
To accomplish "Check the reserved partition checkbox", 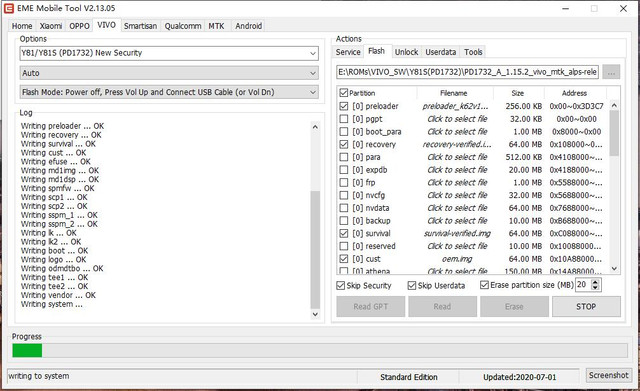I will coord(344,246).
